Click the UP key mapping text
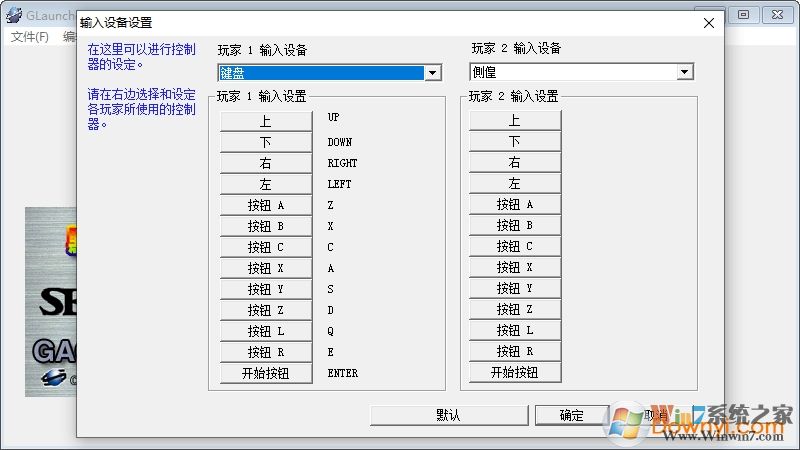Screen dimensions: 800x450 point(333,117)
